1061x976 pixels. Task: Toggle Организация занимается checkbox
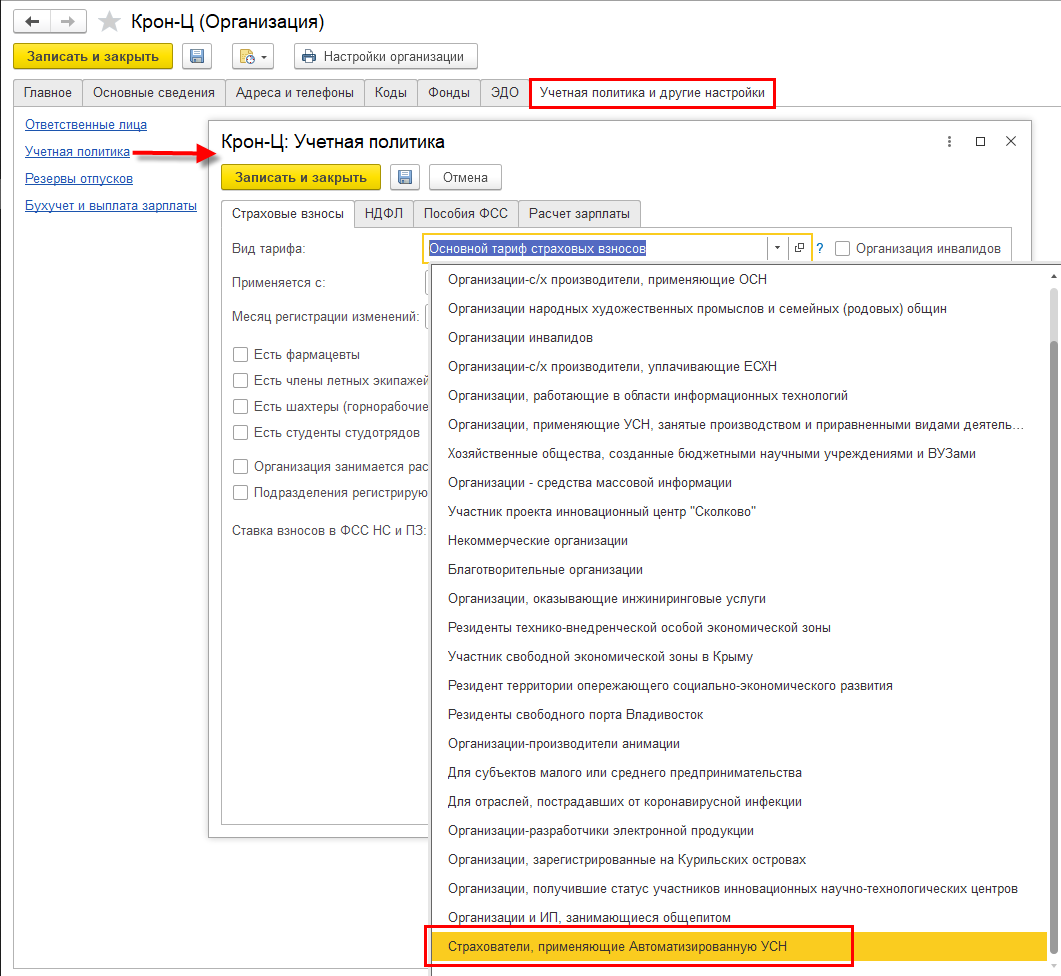click(240, 466)
